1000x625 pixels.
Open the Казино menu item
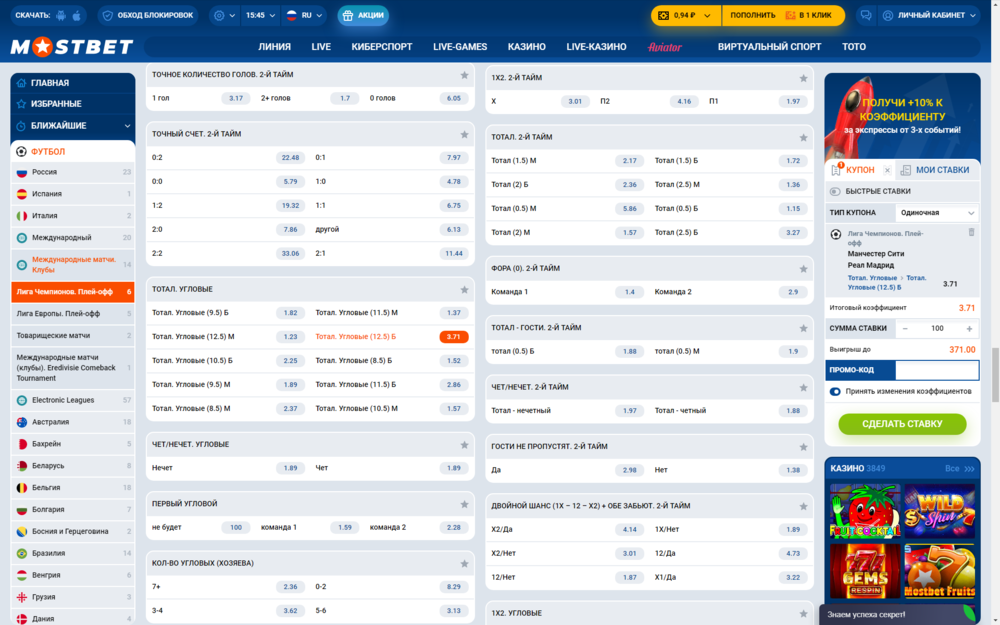click(x=526, y=47)
